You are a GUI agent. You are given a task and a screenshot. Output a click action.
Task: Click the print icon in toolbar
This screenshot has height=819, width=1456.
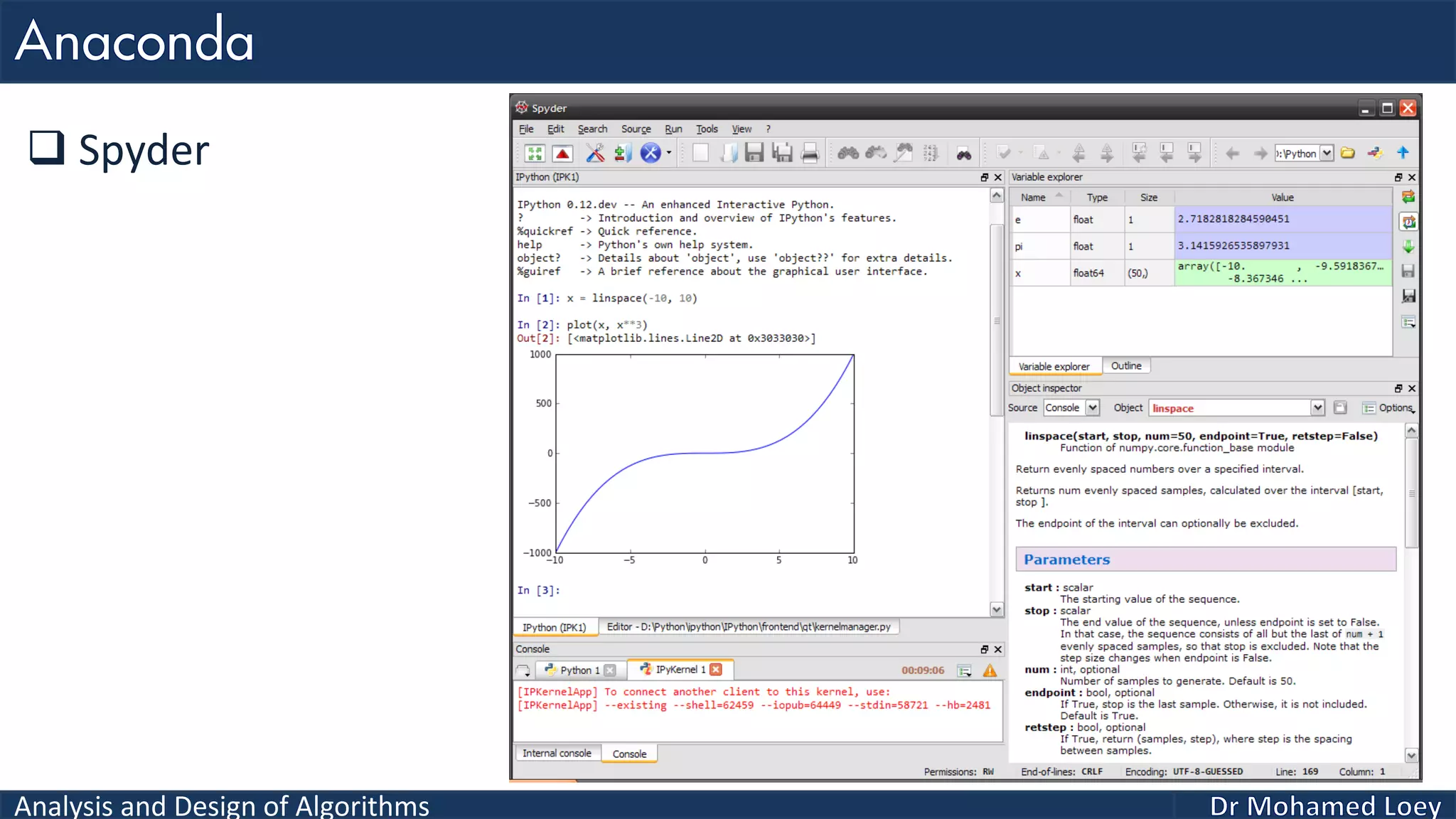click(810, 153)
